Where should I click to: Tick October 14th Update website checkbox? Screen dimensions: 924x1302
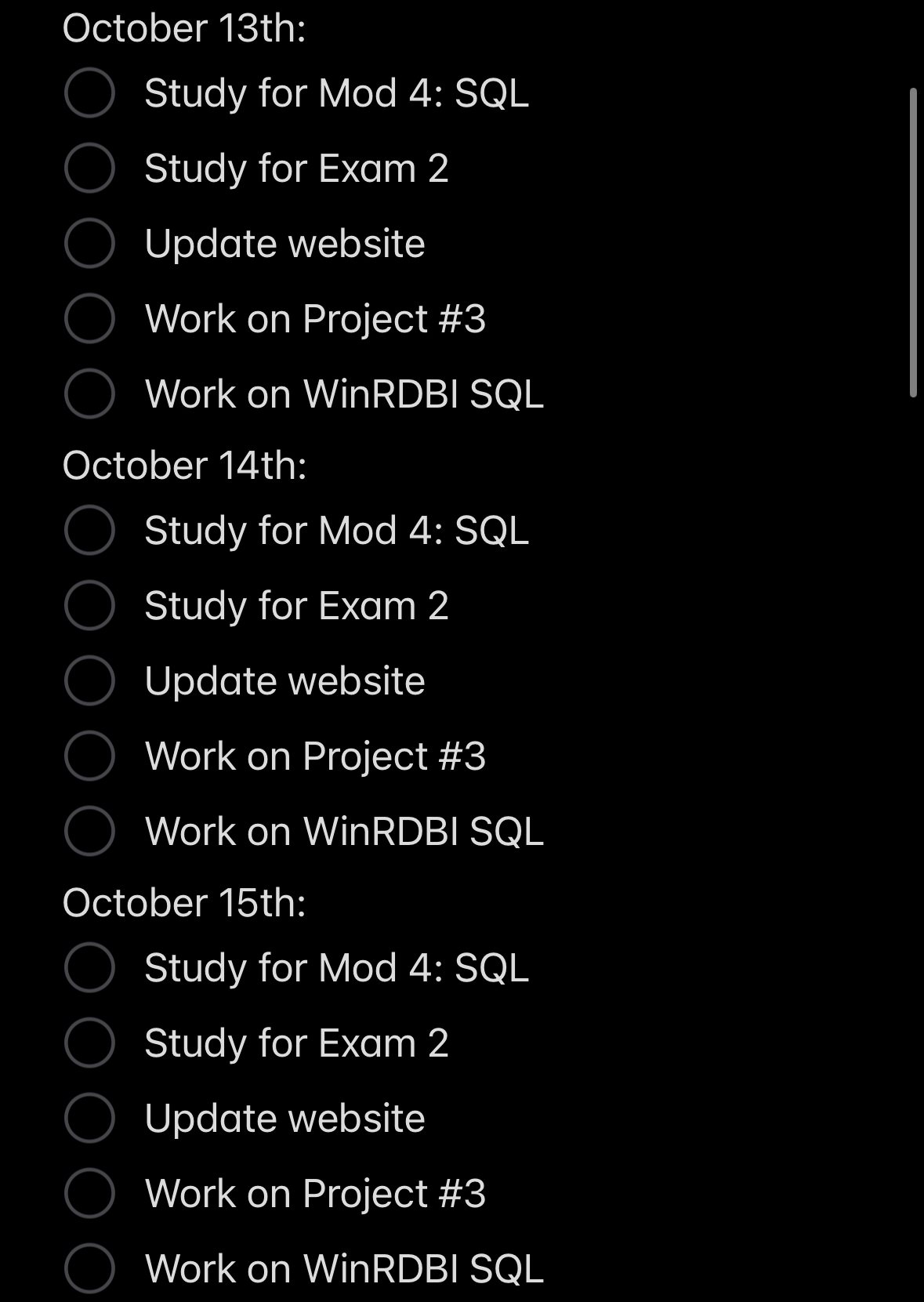89,680
